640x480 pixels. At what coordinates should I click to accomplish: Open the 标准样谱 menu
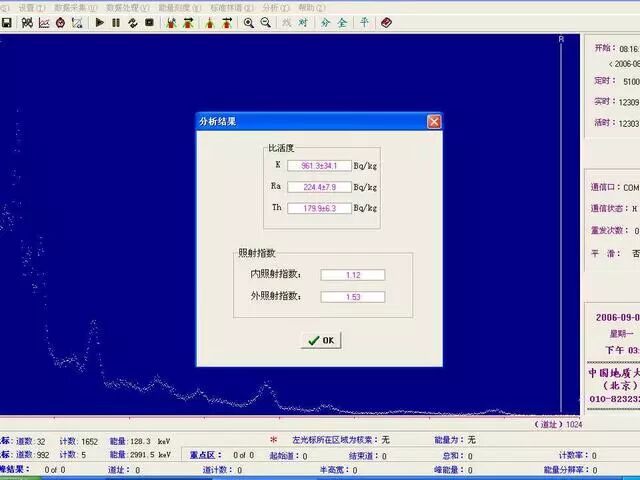click(x=232, y=8)
